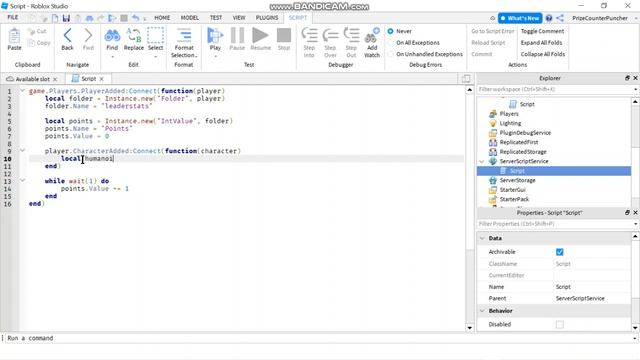Viewport: 640px width, 360px height.
Task: Select StarterGui in Explorer tree
Action: [512, 190]
